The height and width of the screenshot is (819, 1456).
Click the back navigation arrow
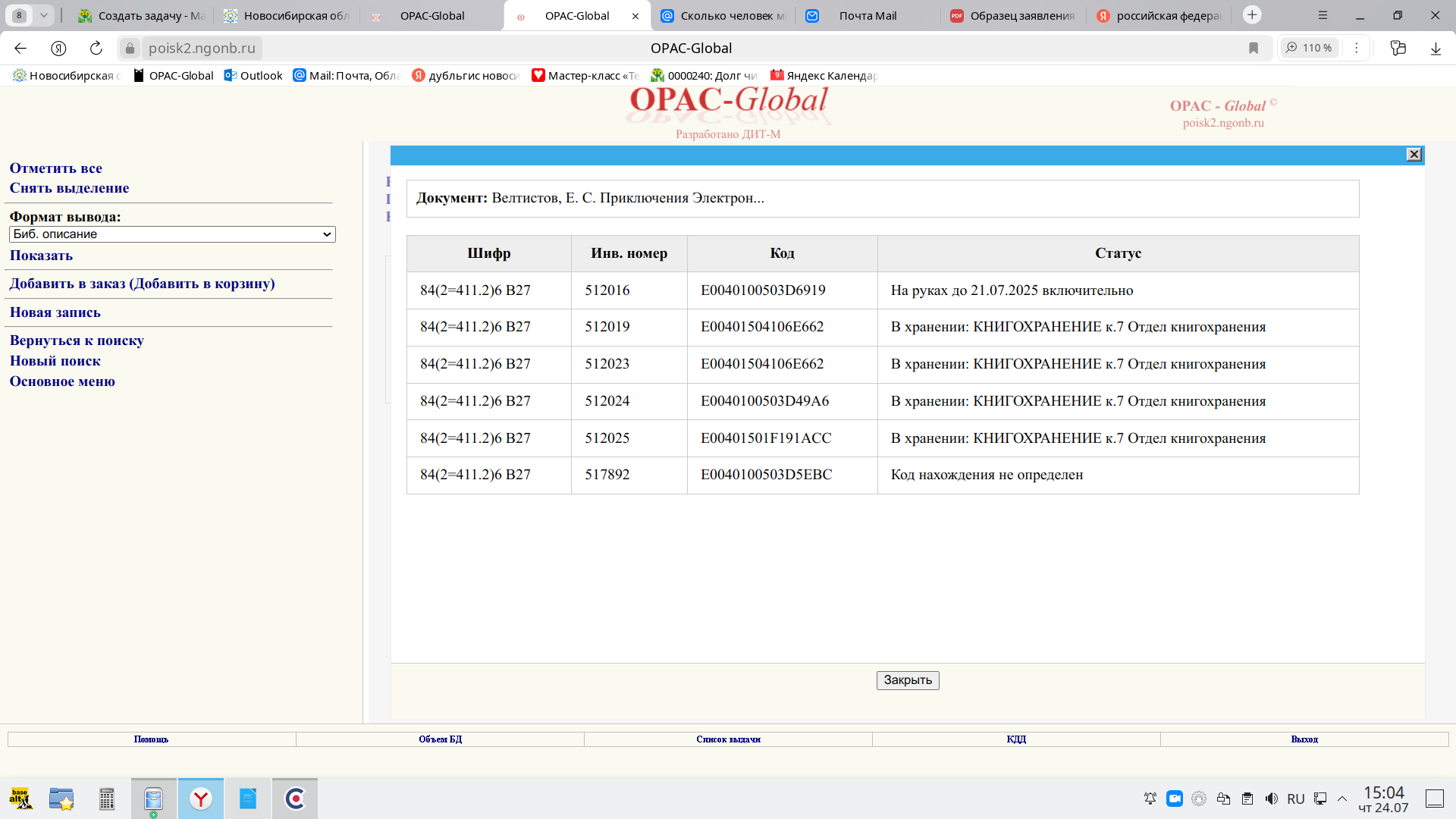(x=20, y=48)
